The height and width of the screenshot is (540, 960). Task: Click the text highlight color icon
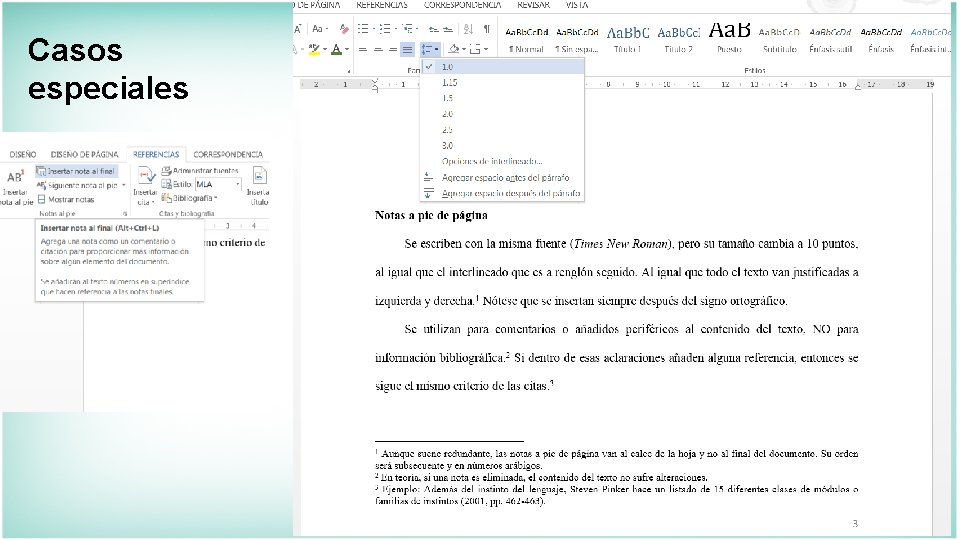314,49
